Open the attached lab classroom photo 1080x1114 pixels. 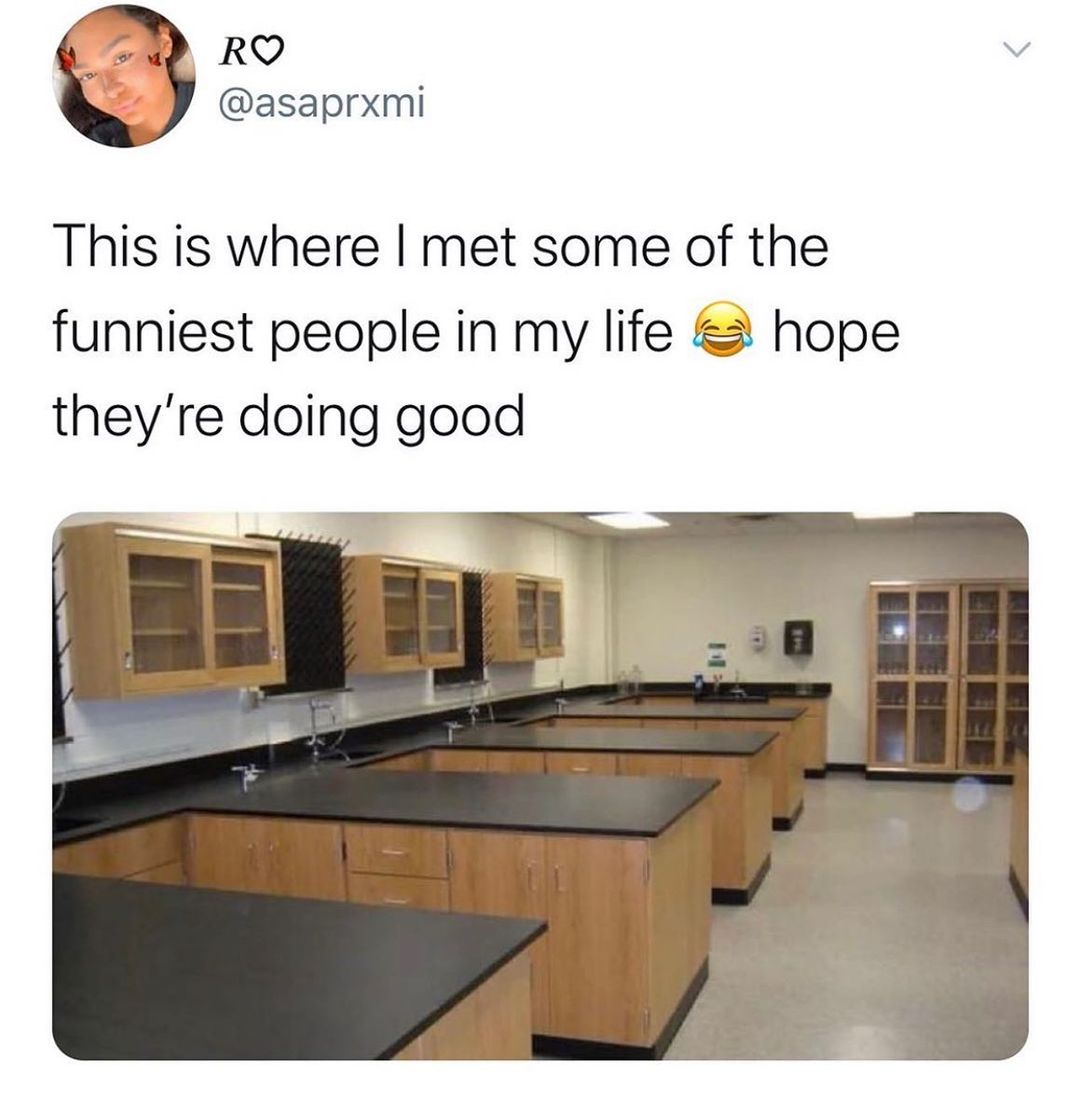click(540, 786)
